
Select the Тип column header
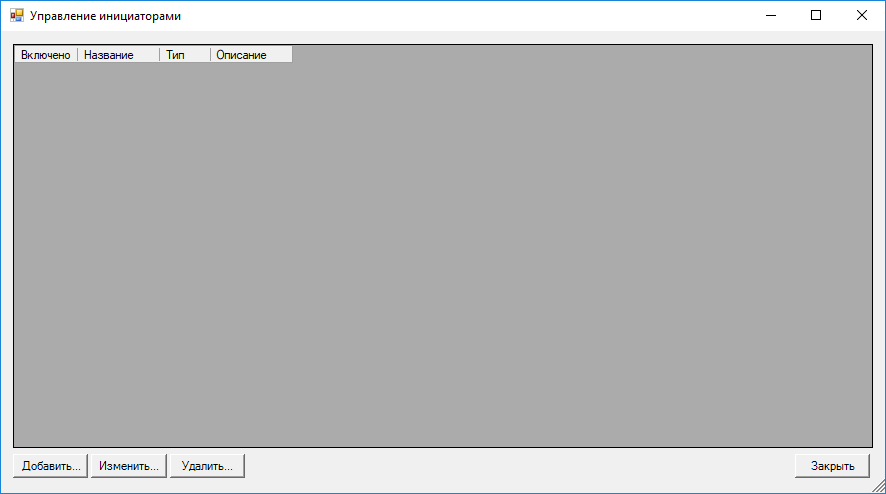point(185,55)
